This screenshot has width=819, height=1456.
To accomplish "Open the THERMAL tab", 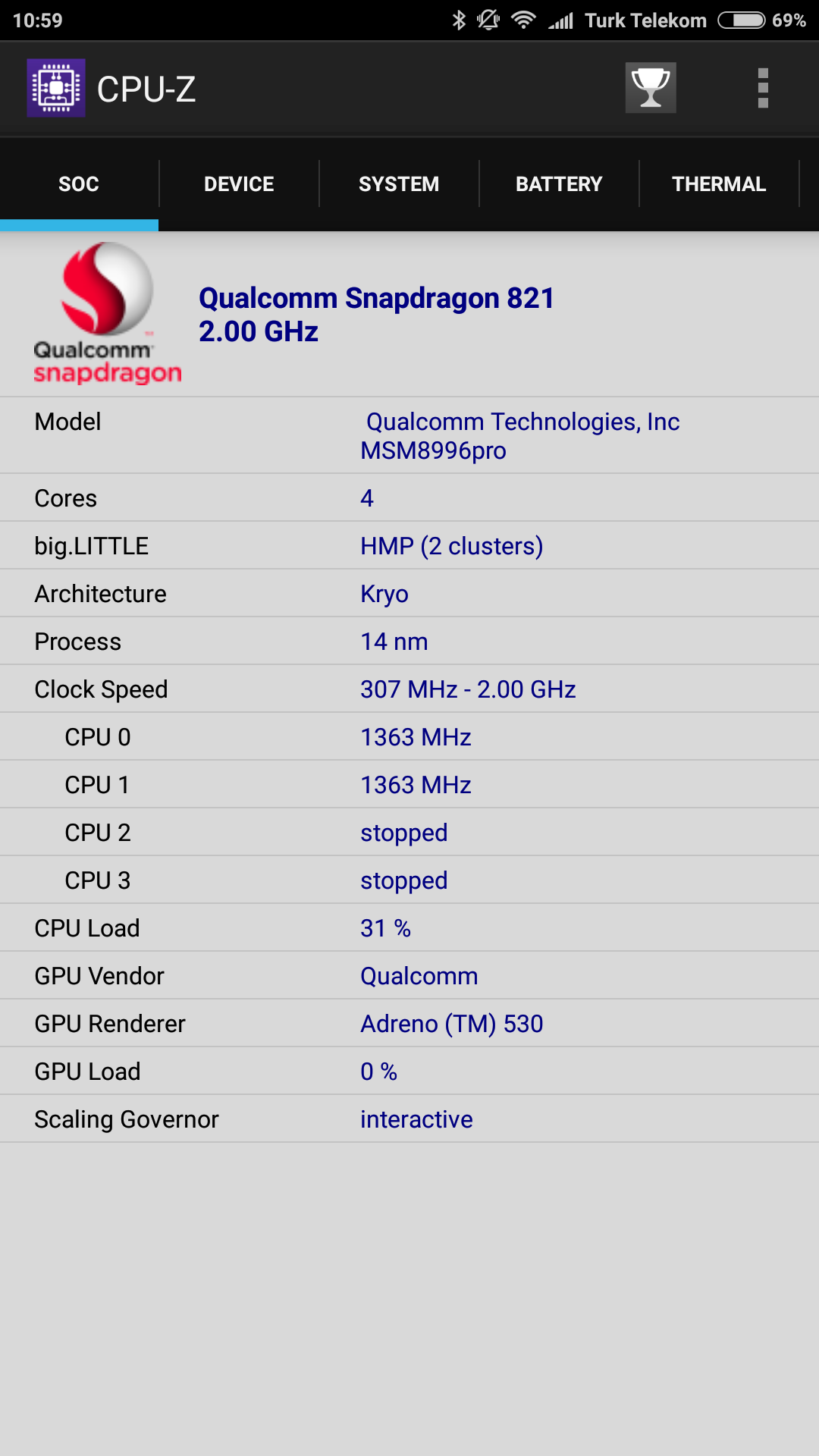I will [x=719, y=184].
